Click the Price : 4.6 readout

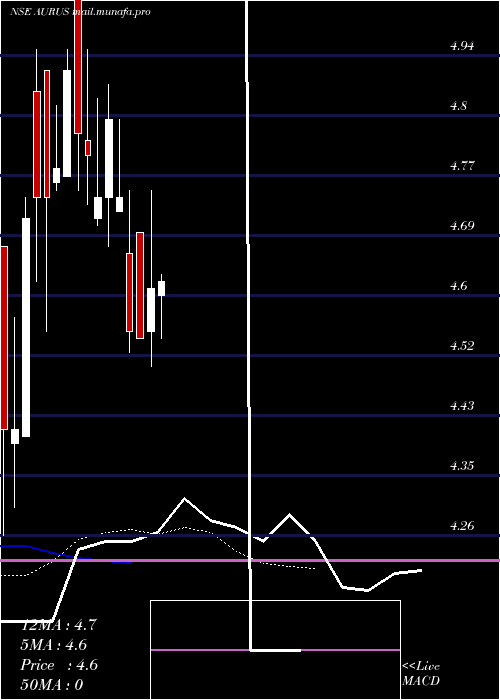click(59, 665)
